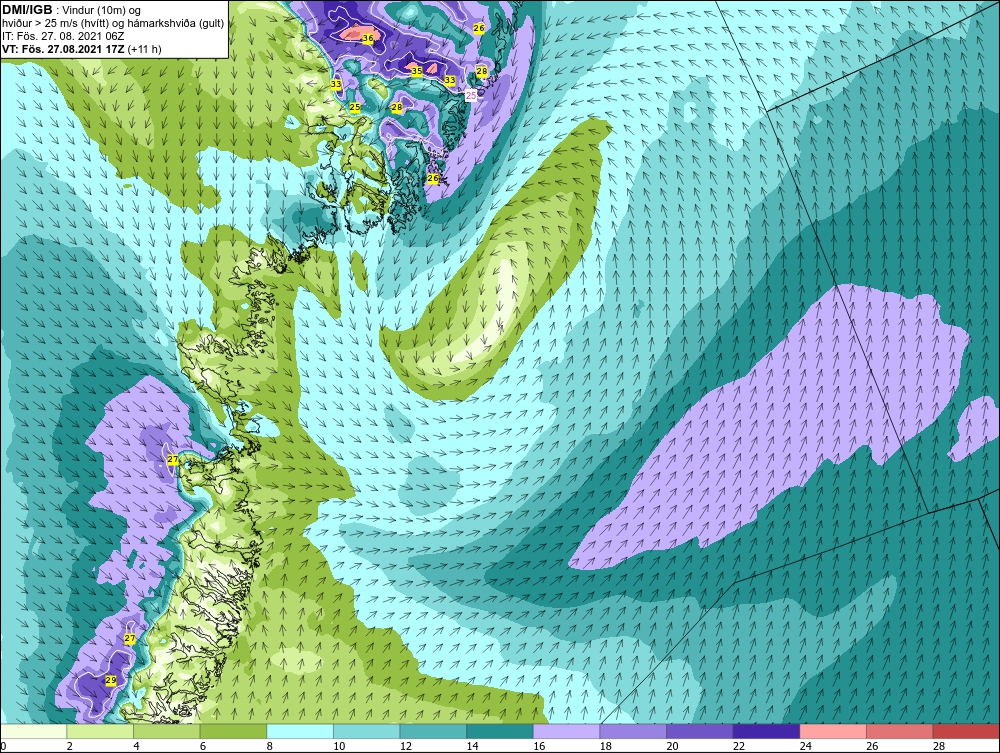Pick the 0–2 m/s palest swatch in color bar
The height and width of the screenshot is (753, 1000).
point(34,731)
